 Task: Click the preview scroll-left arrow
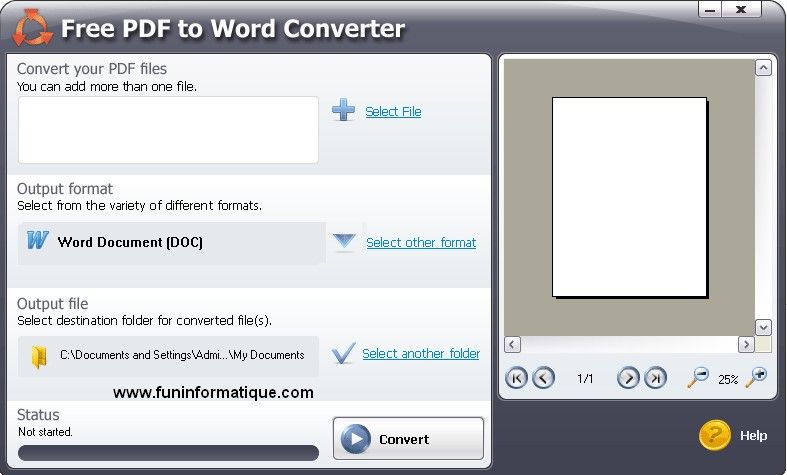(512, 344)
